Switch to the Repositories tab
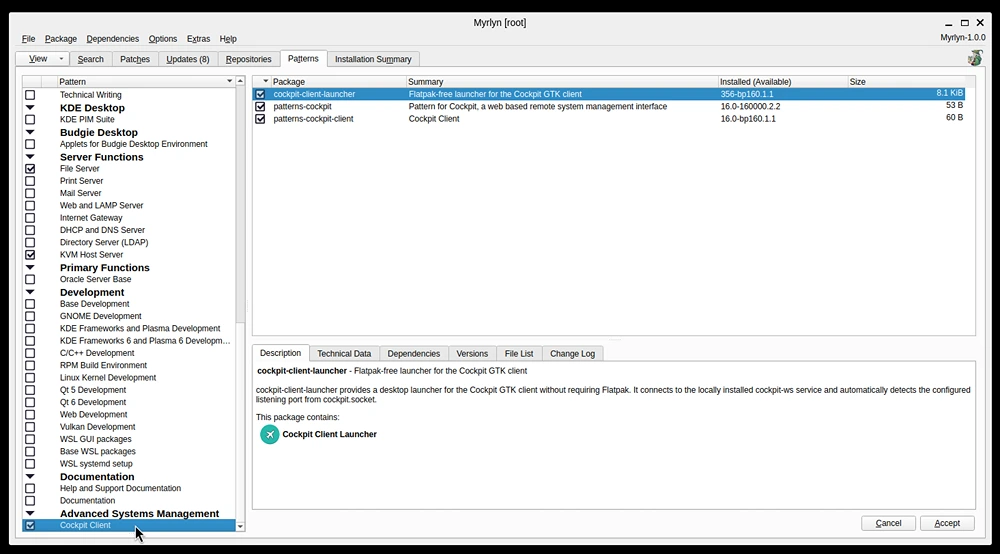1000x554 pixels. coord(248,59)
